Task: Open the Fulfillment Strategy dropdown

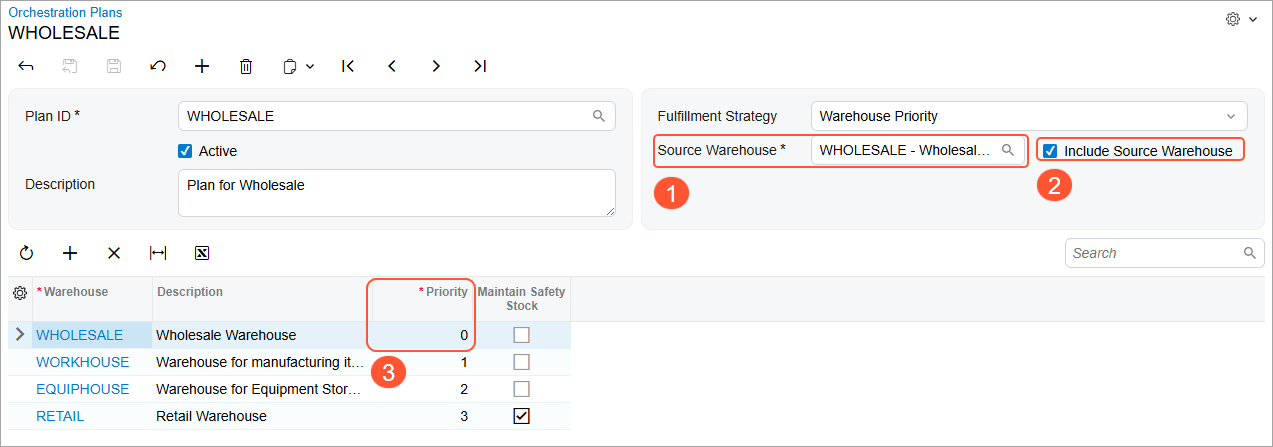Action: point(1029,116)
